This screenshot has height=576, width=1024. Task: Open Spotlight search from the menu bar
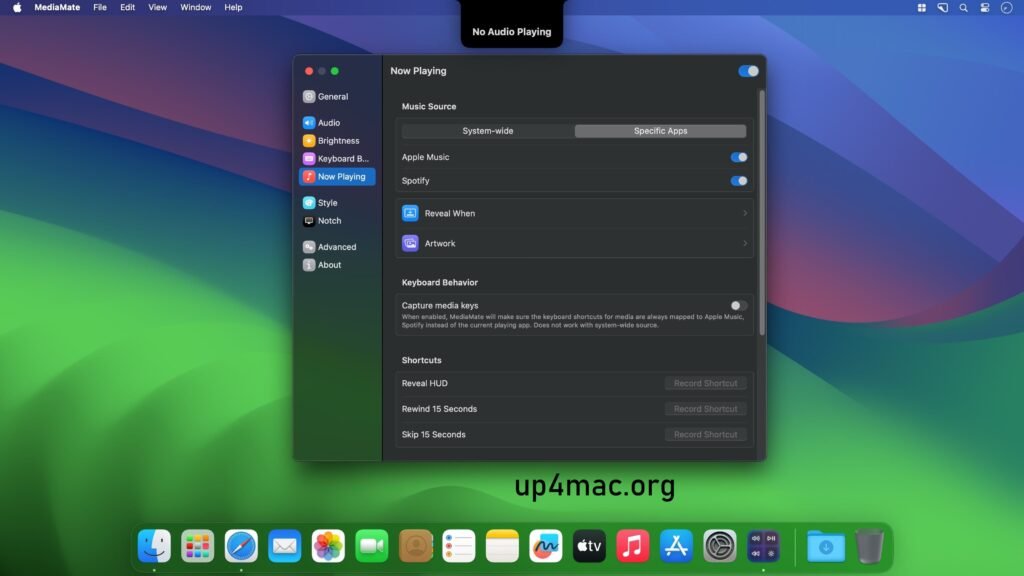coord(963,7)
